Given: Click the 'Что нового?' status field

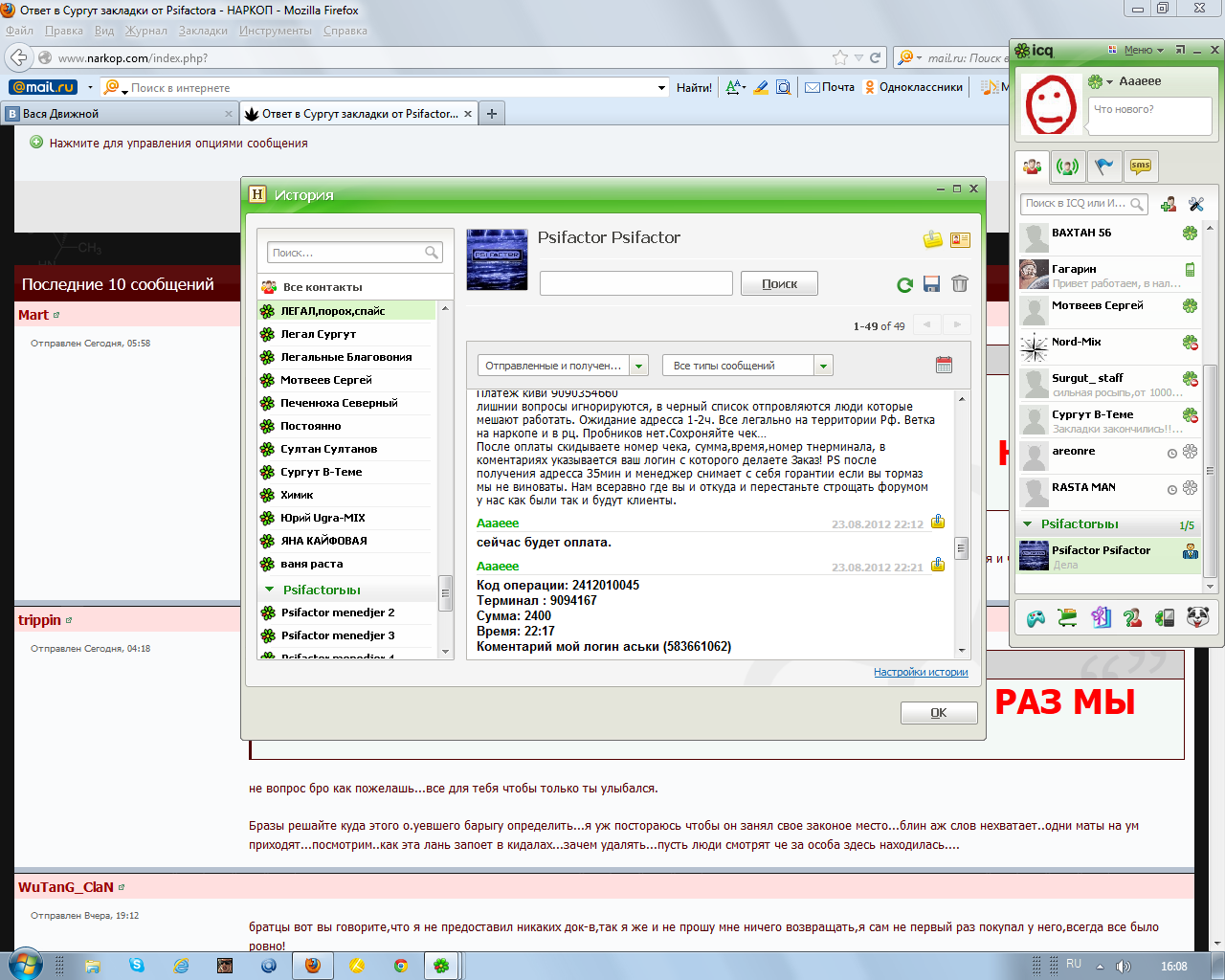Looking at the screenshot, I should point(1150,115).
